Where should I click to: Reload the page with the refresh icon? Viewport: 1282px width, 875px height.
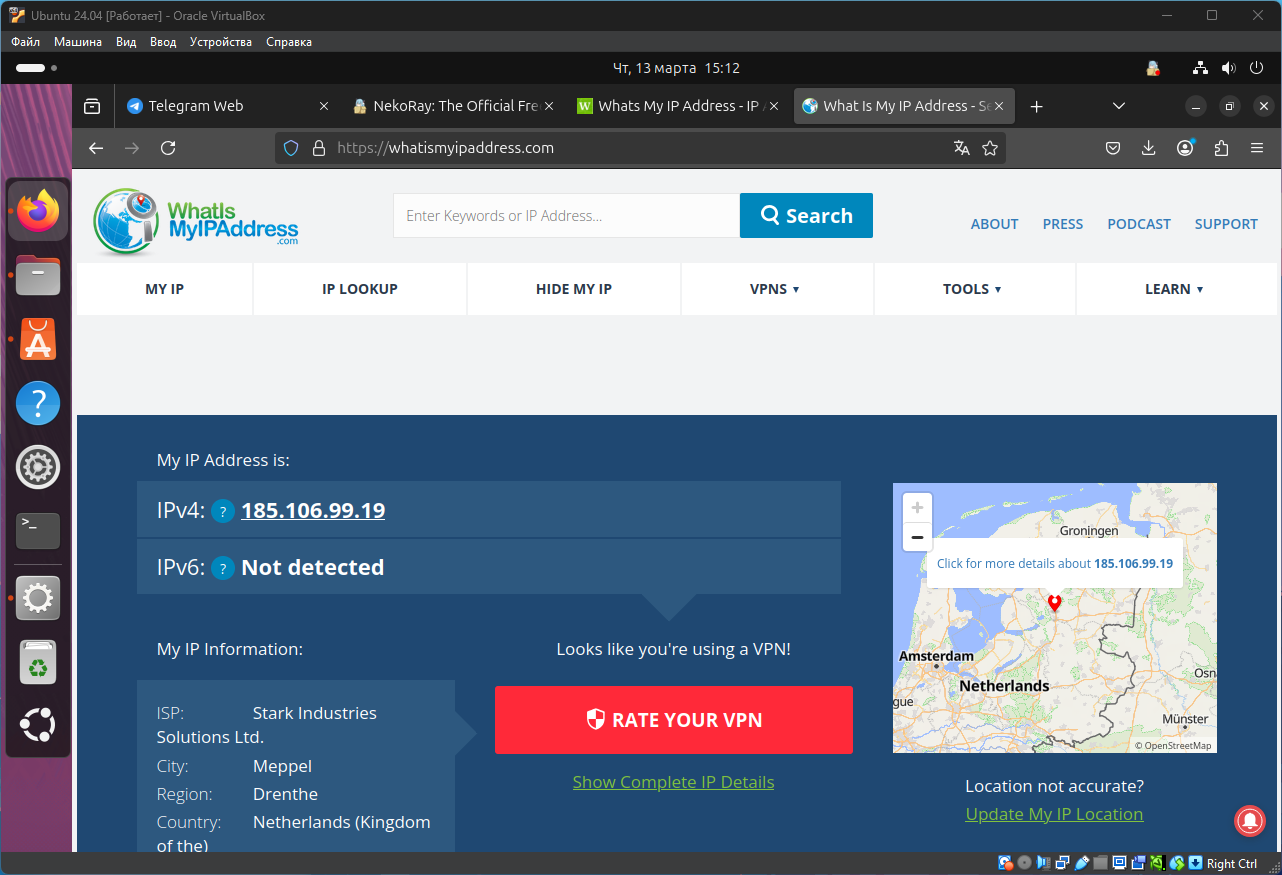coord(168,148)
